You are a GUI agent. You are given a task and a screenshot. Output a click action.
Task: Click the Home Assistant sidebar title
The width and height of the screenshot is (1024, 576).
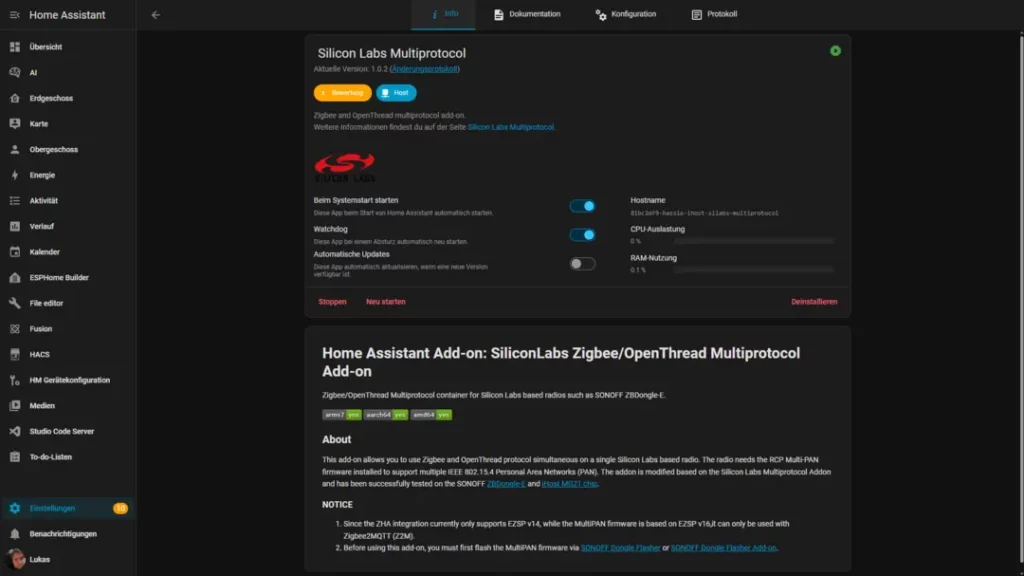click(67, 15)
